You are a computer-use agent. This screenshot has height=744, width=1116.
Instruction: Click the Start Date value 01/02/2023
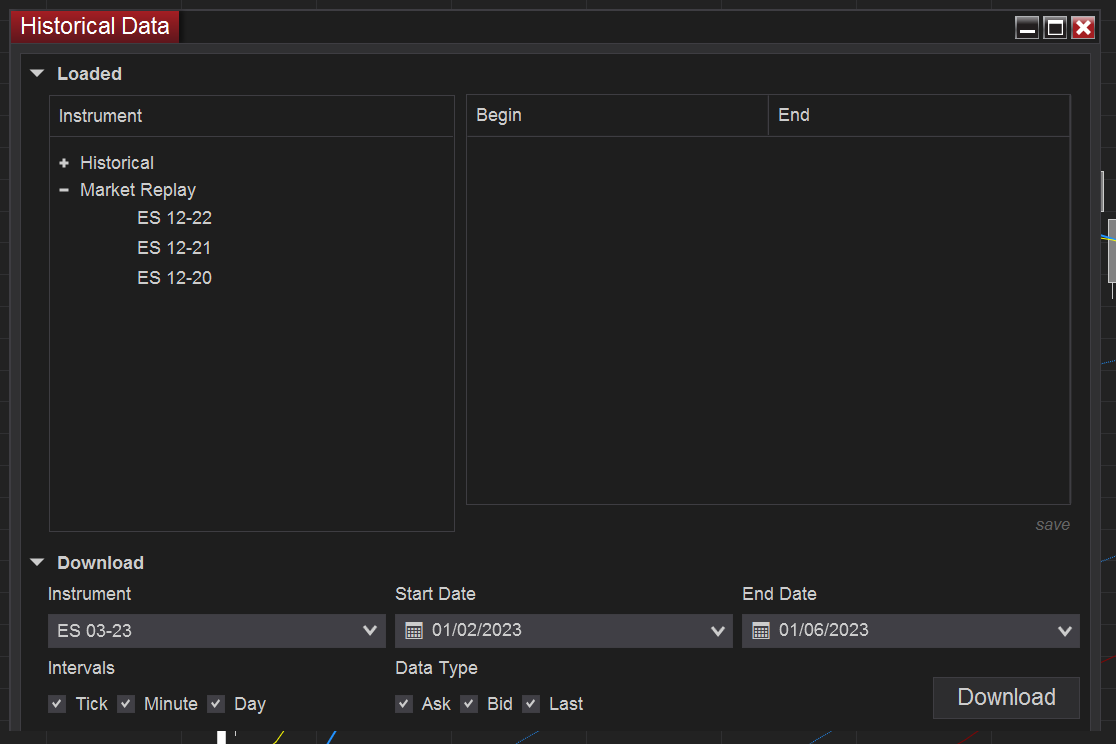pyautogui.click(x=477, y=630)
